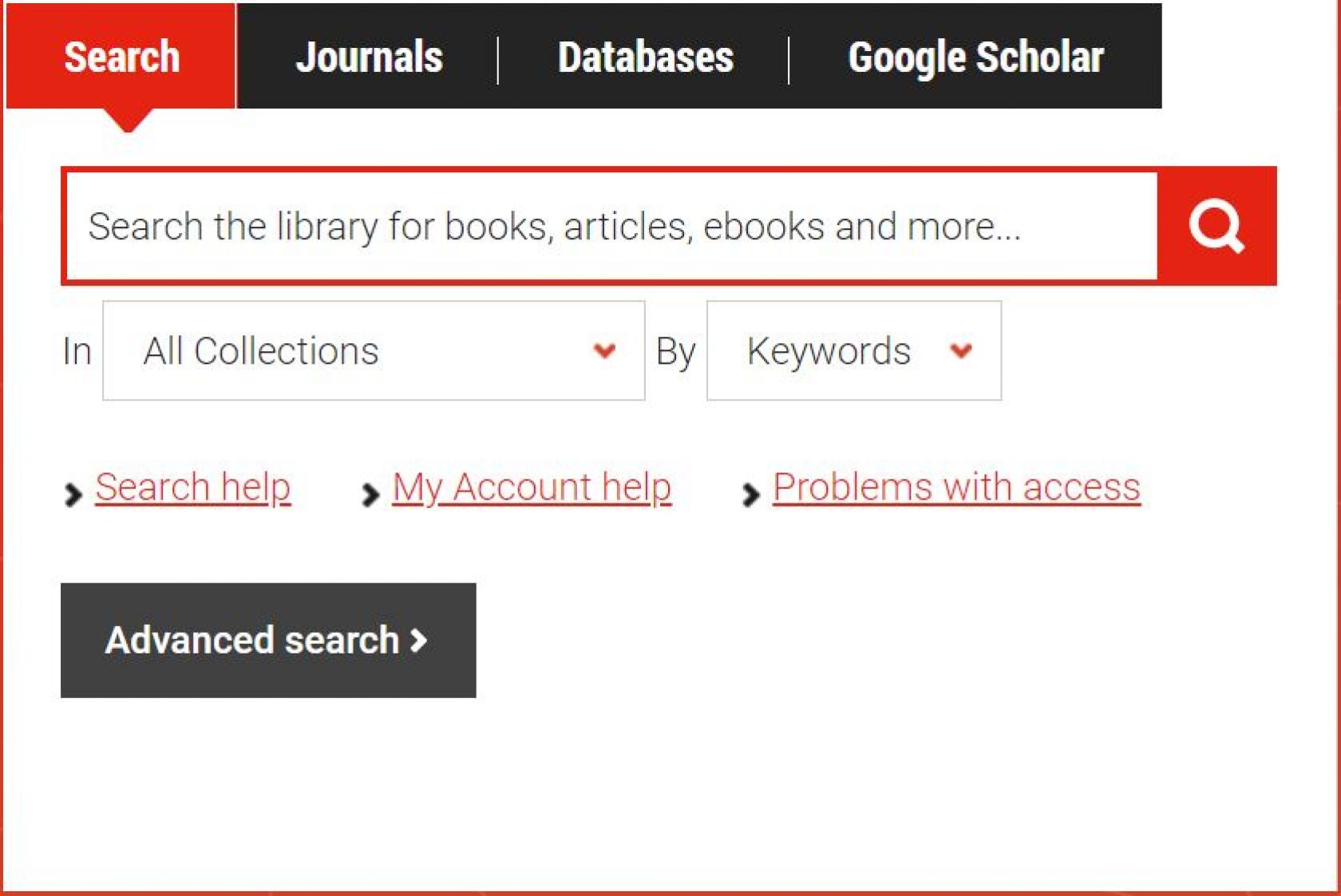Image resolution: width=1341 pixels, height=896 pixels.
Task: Switch to the Journals tab
Action: [x=370, y=56]
